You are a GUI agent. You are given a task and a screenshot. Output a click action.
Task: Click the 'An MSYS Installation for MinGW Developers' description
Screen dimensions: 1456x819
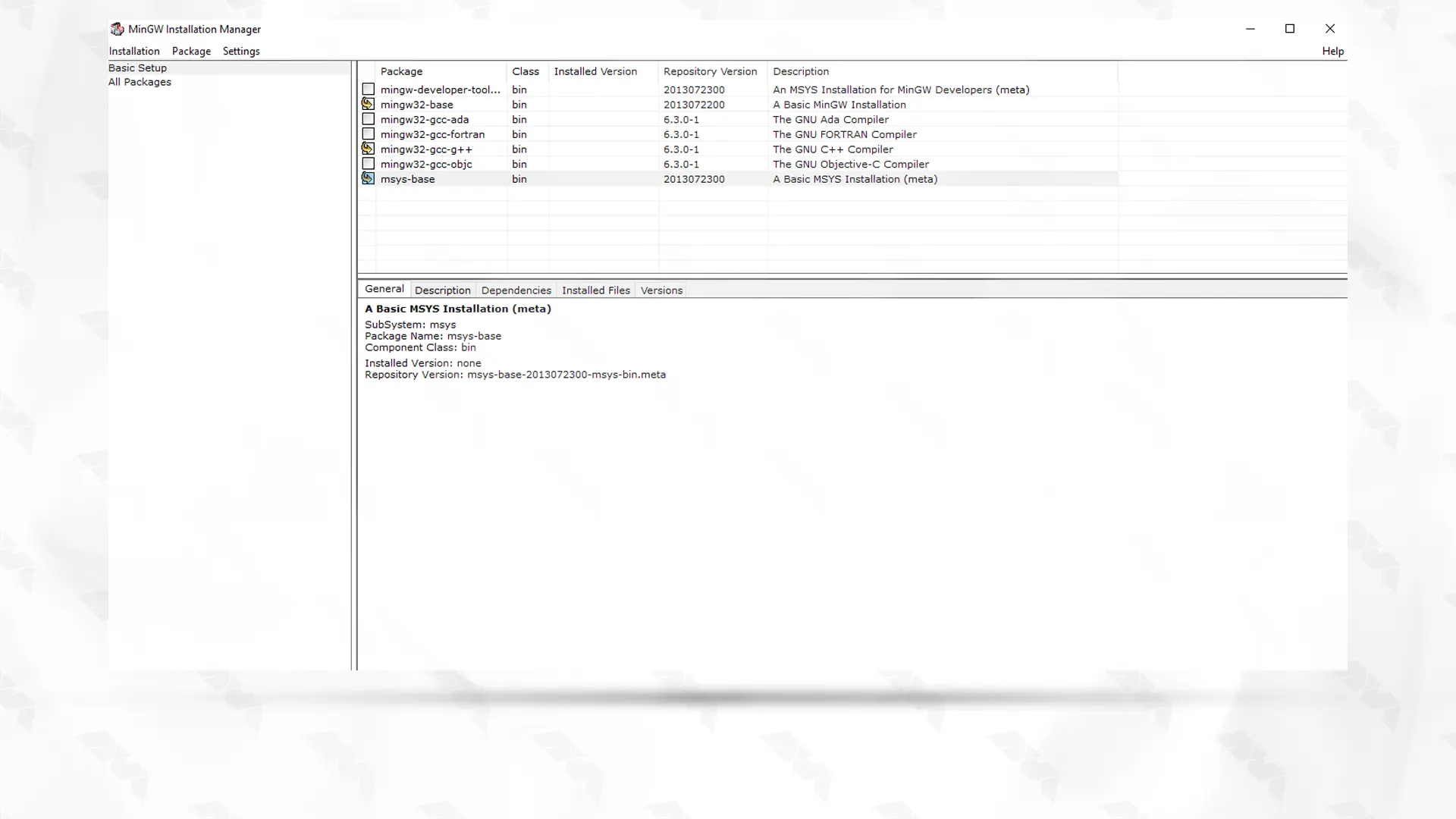coord(901,89)
